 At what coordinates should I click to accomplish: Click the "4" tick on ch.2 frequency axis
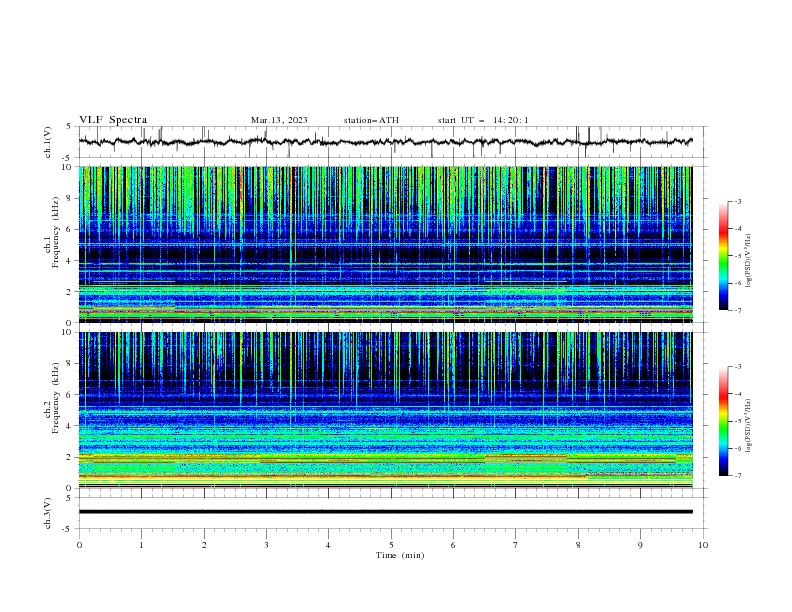(70, 426)
